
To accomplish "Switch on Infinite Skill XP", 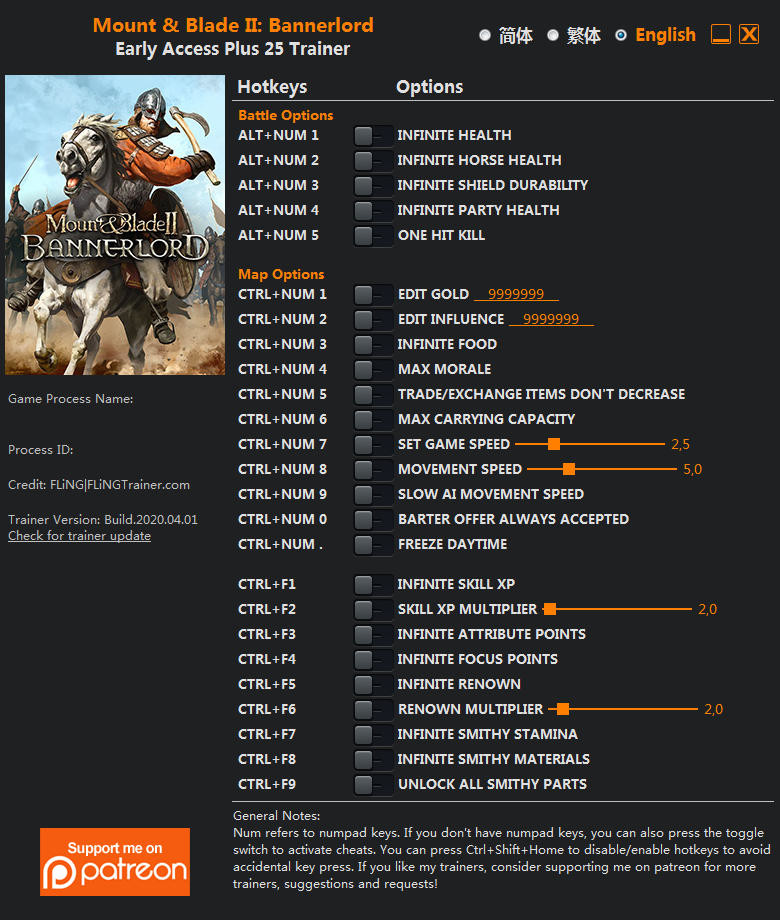I will (x=373, y=585).
